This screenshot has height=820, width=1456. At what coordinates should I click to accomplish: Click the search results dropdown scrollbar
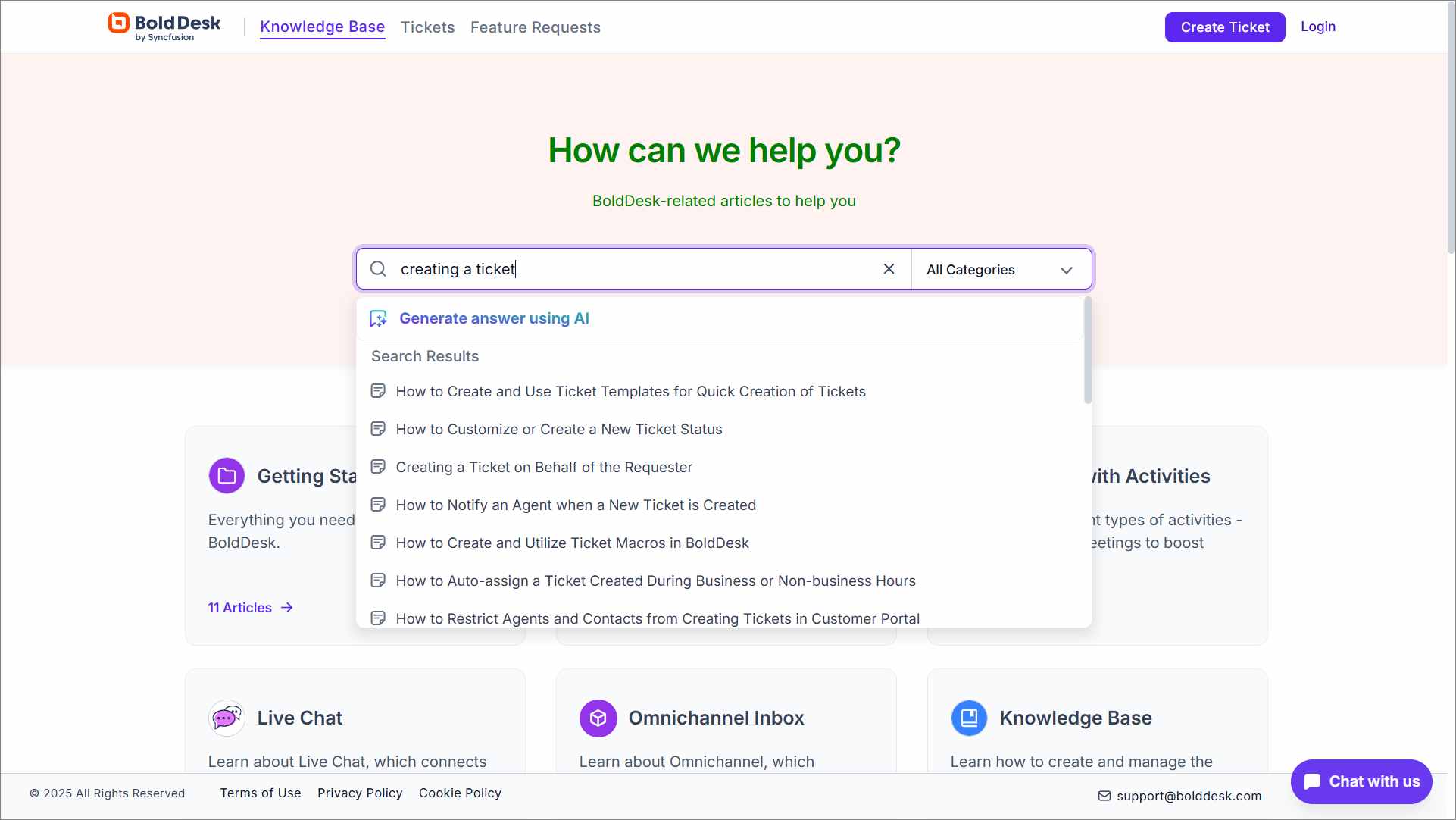[x=1087, y=350]
